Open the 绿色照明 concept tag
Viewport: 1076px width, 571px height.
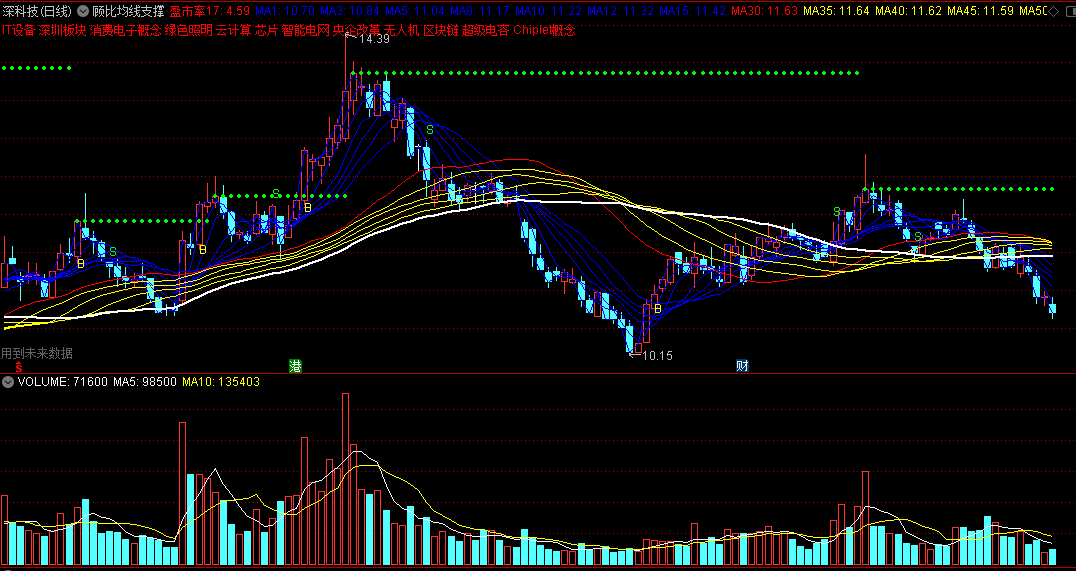point(188,30)
